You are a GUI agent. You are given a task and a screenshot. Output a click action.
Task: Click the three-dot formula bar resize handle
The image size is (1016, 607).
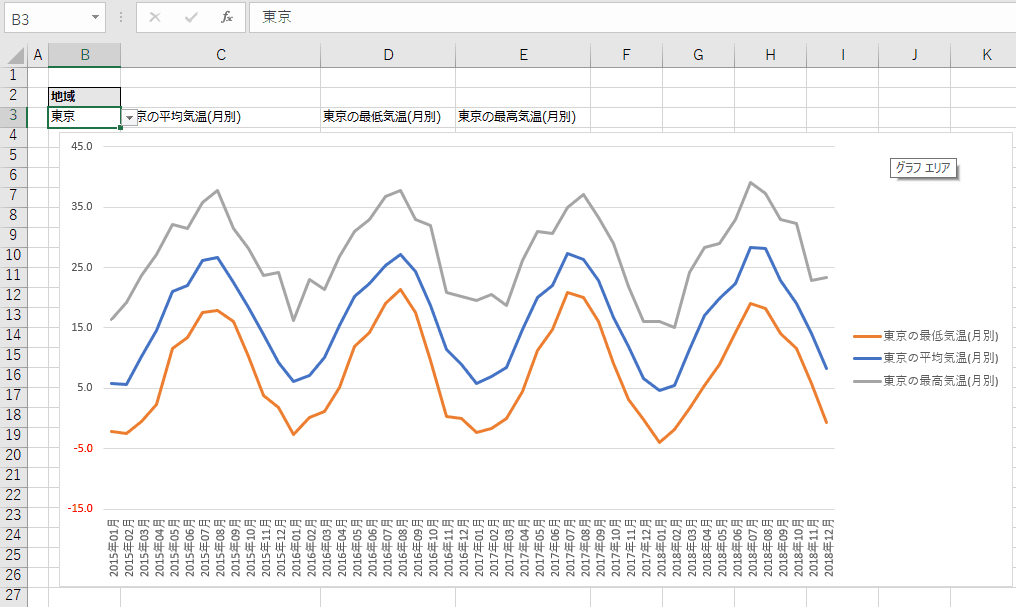click(121, 17)
